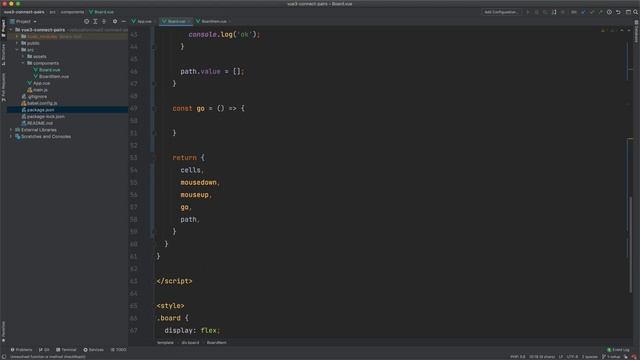Click the Git commit checkmark icon

tap(591, 12)
